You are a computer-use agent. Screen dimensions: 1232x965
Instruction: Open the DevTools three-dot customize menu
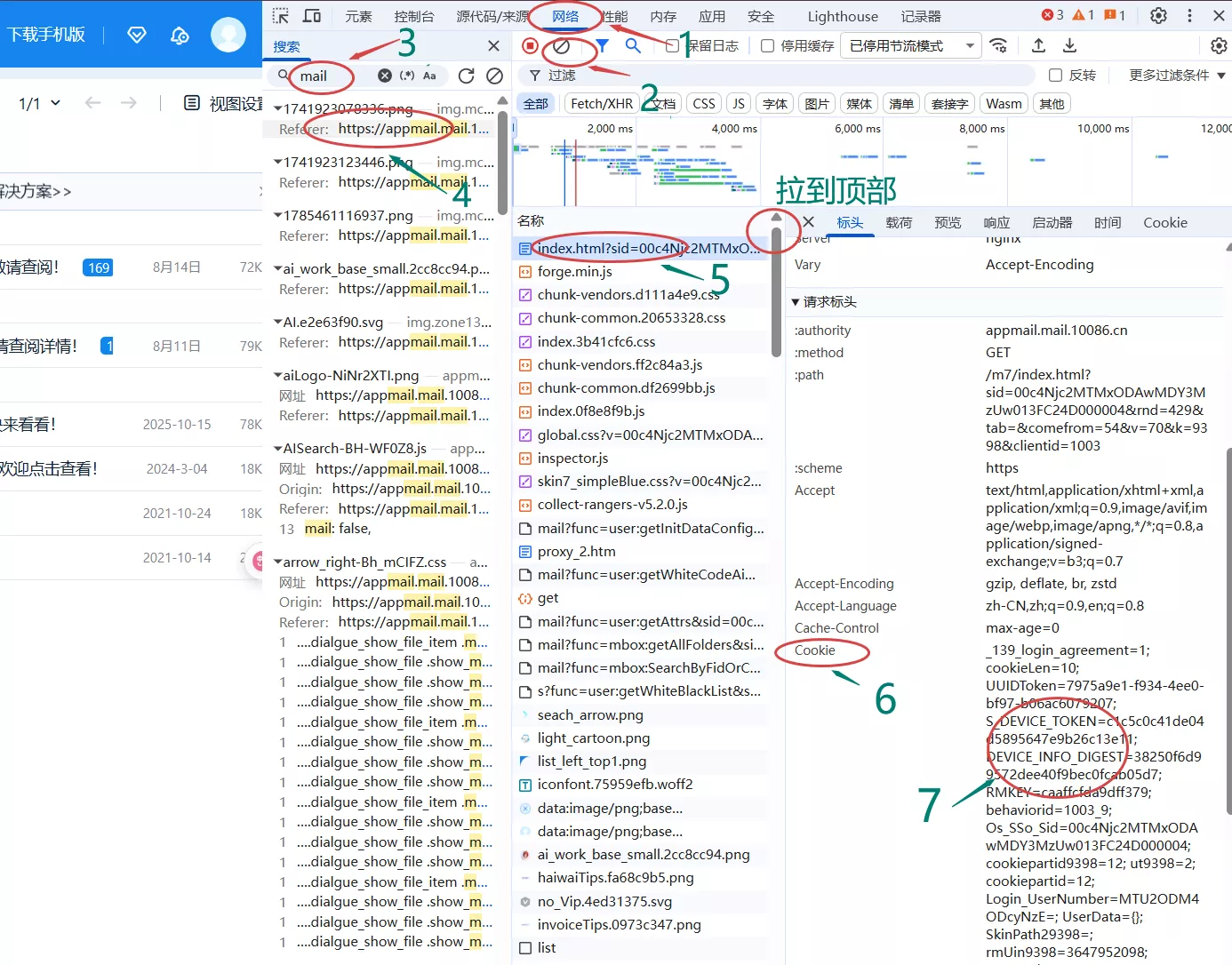(x=1189, y=16)
